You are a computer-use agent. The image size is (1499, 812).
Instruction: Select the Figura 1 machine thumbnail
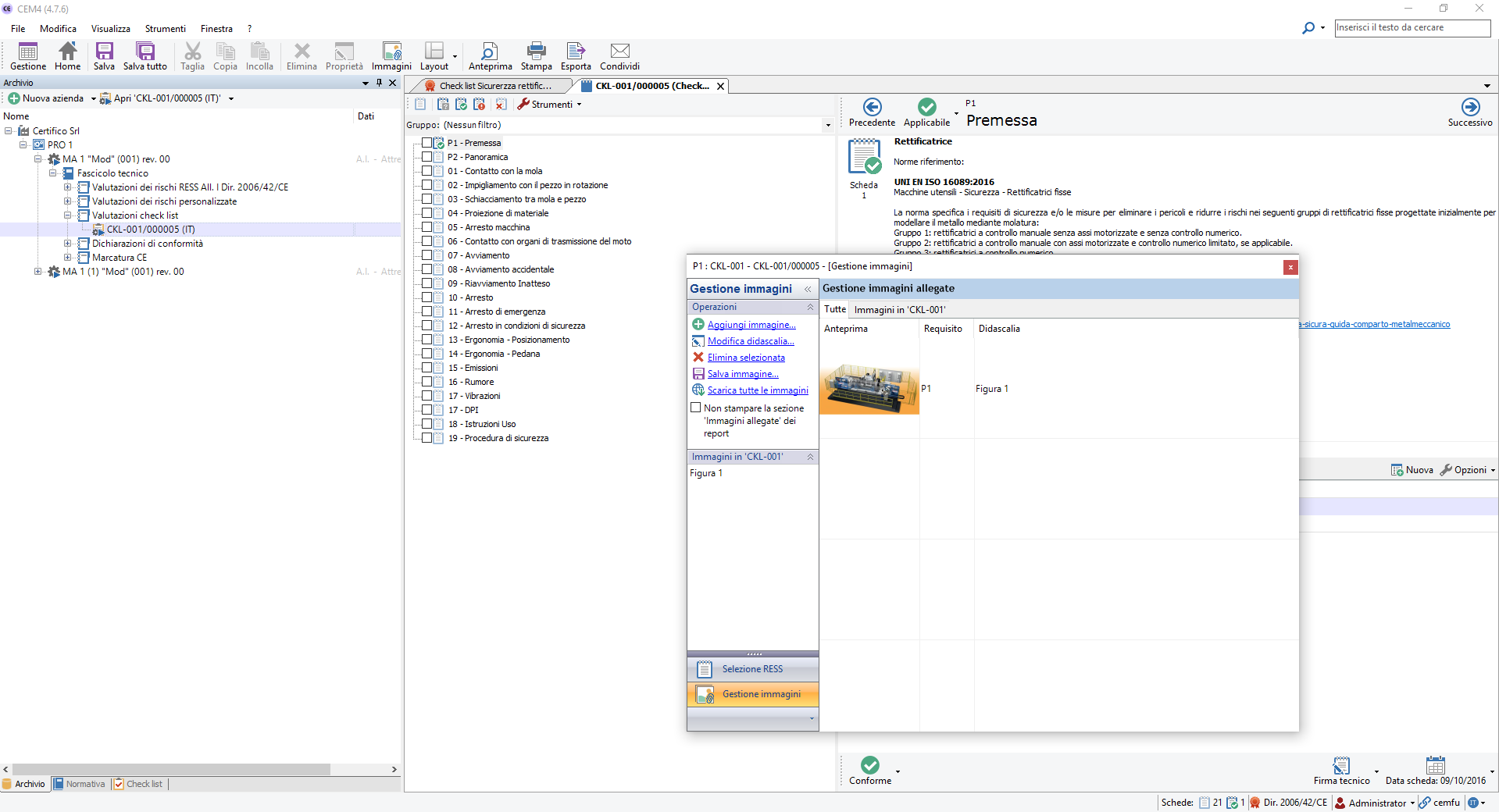tap(869, 388)
